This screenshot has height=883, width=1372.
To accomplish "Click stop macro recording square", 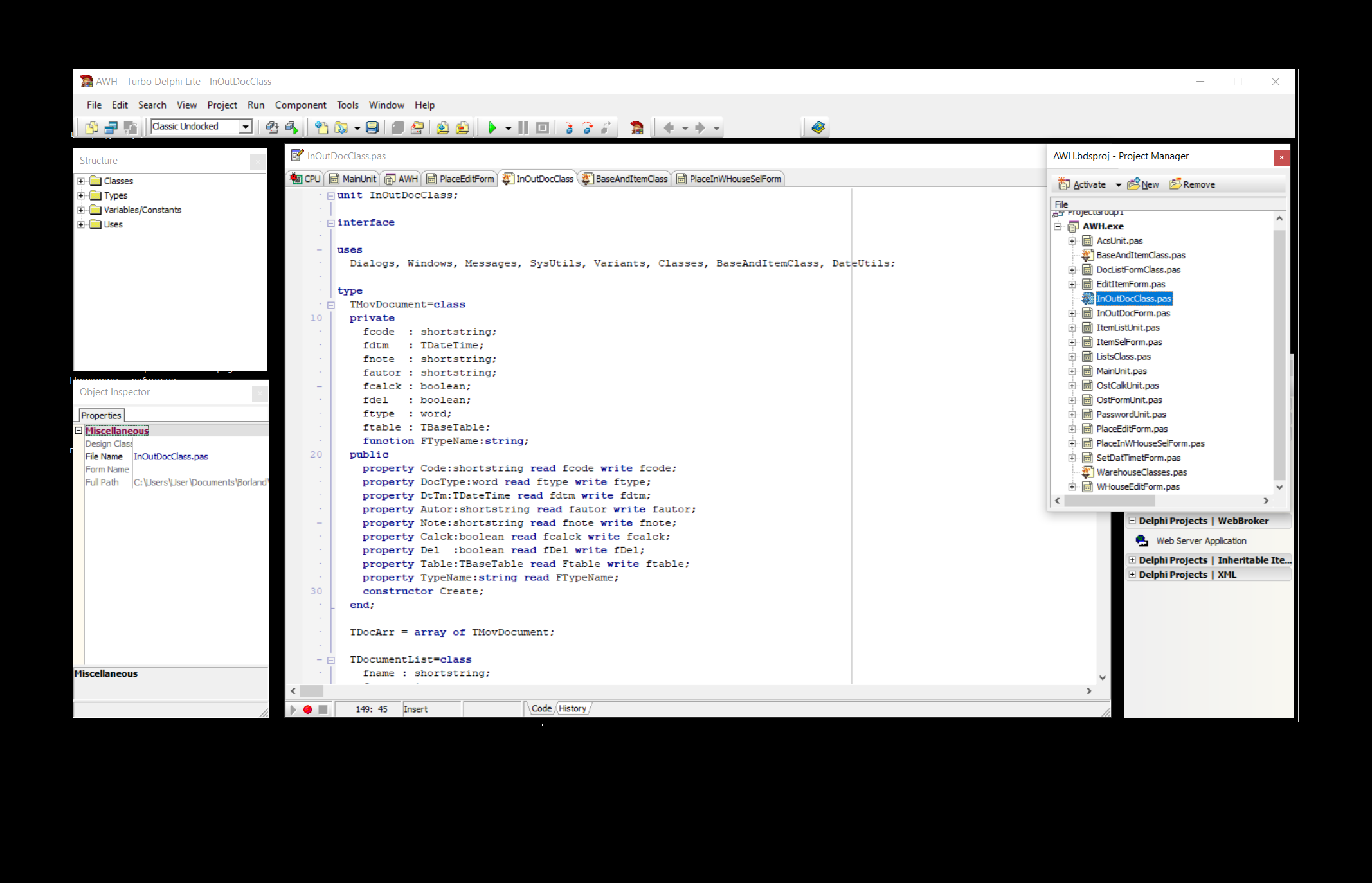I will click(x=323, y=709).
